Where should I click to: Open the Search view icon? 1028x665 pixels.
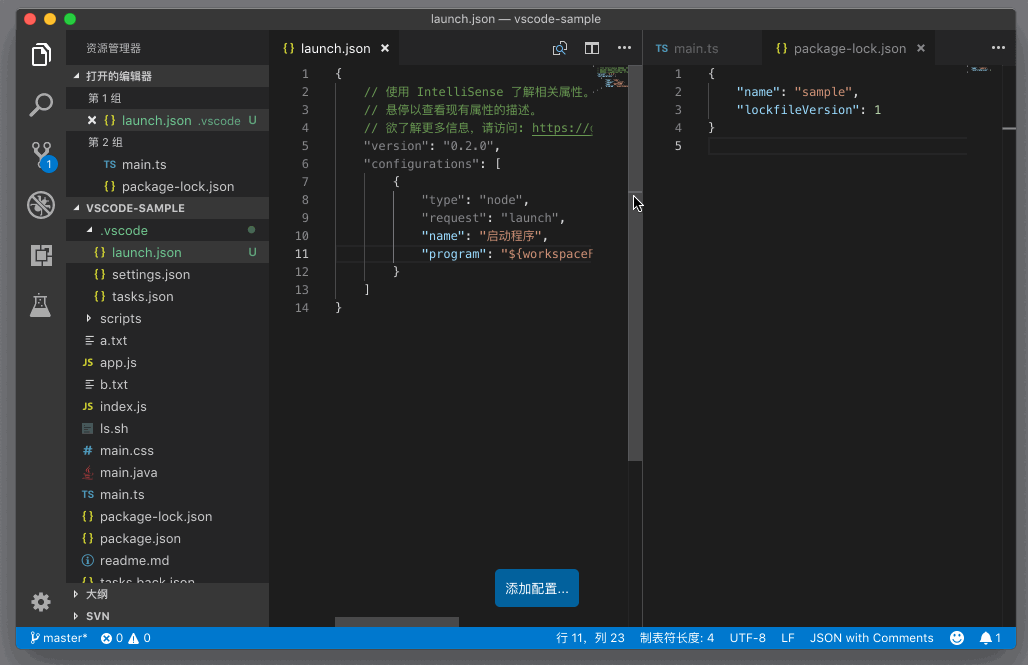click(41, 104)
